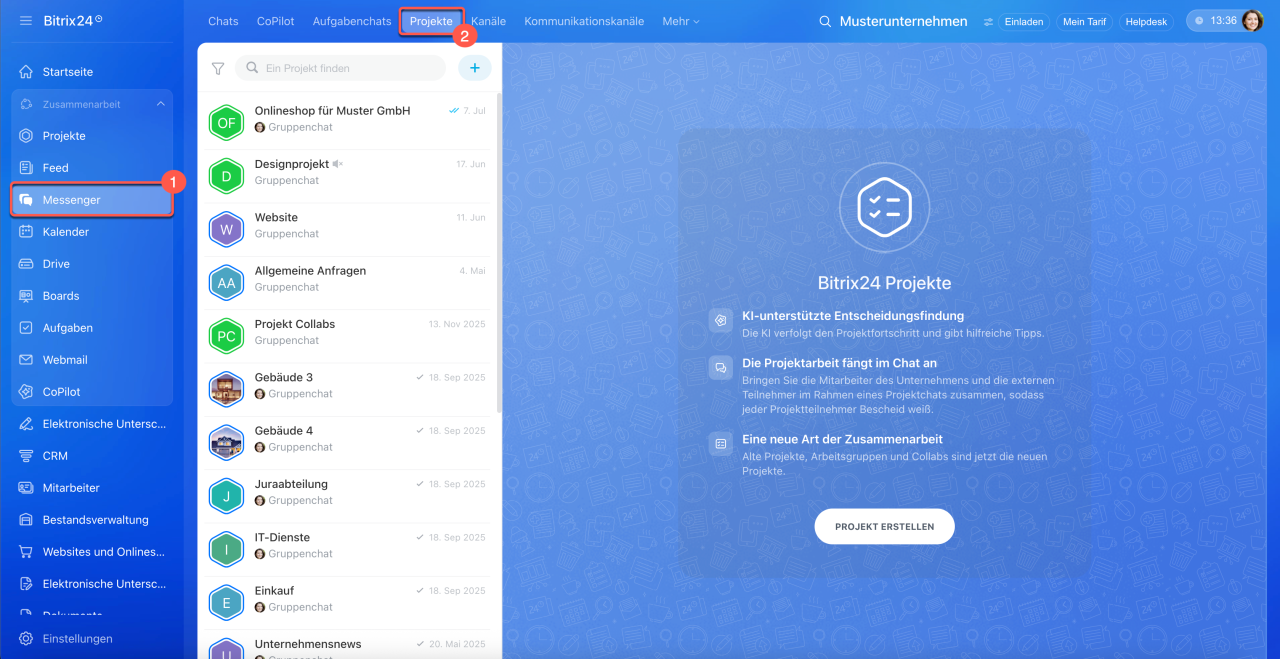This screenshot has width=1280, height=659.
Task: Click the Gebäude 3 project name
Action: coord(284,377)
